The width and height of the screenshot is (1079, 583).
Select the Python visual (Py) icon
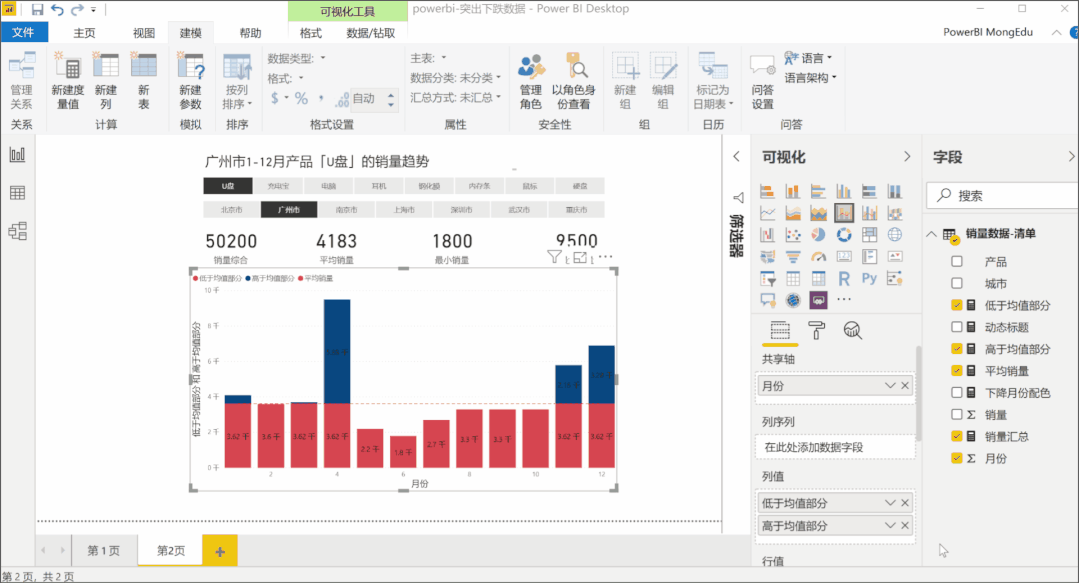pyautogui.click(x=869, y=278)
